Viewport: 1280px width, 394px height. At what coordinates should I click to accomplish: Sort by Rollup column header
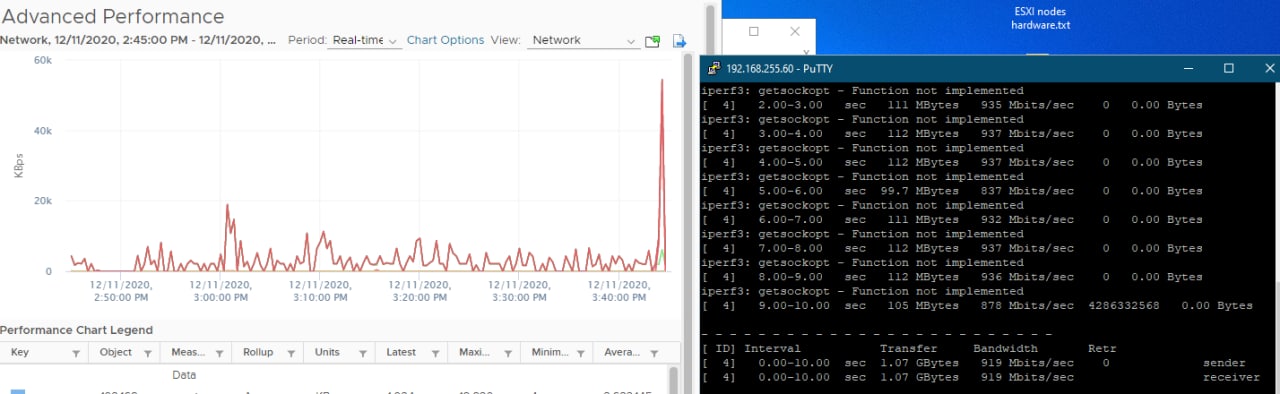click(259, 353)
